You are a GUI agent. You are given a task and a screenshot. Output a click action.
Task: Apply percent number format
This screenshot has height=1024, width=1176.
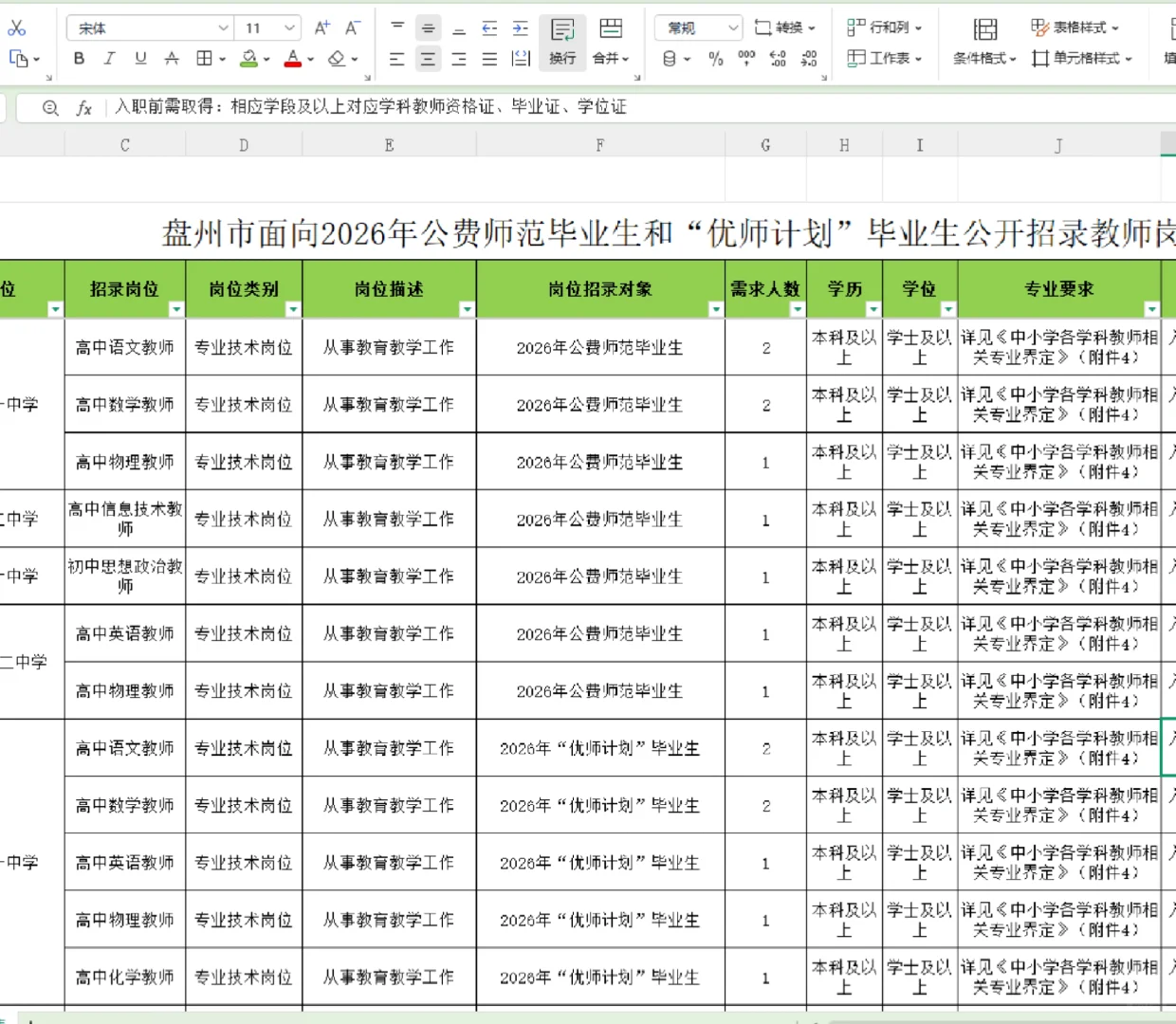click(x=714, y=59)
